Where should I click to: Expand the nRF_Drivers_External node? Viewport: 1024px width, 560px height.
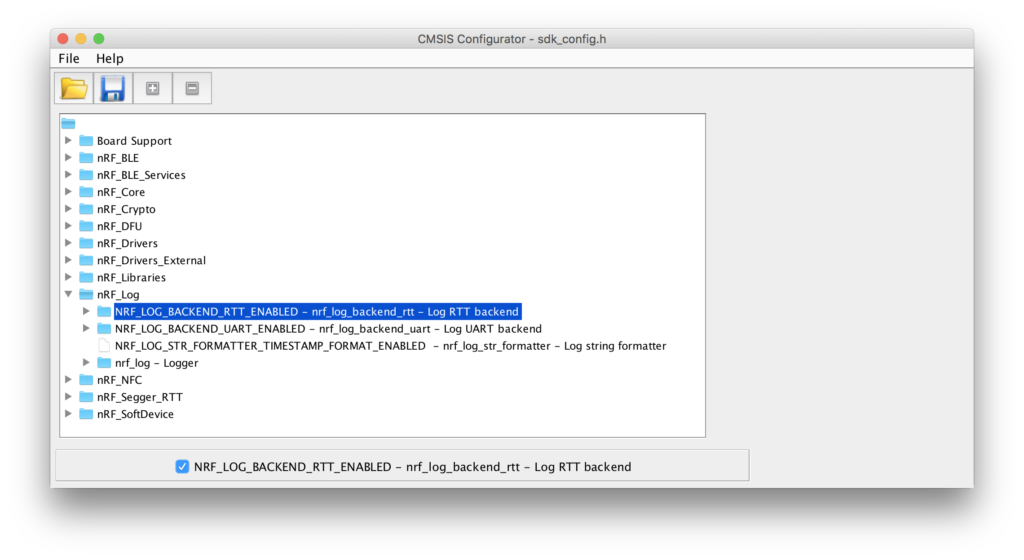click(68, 260)
